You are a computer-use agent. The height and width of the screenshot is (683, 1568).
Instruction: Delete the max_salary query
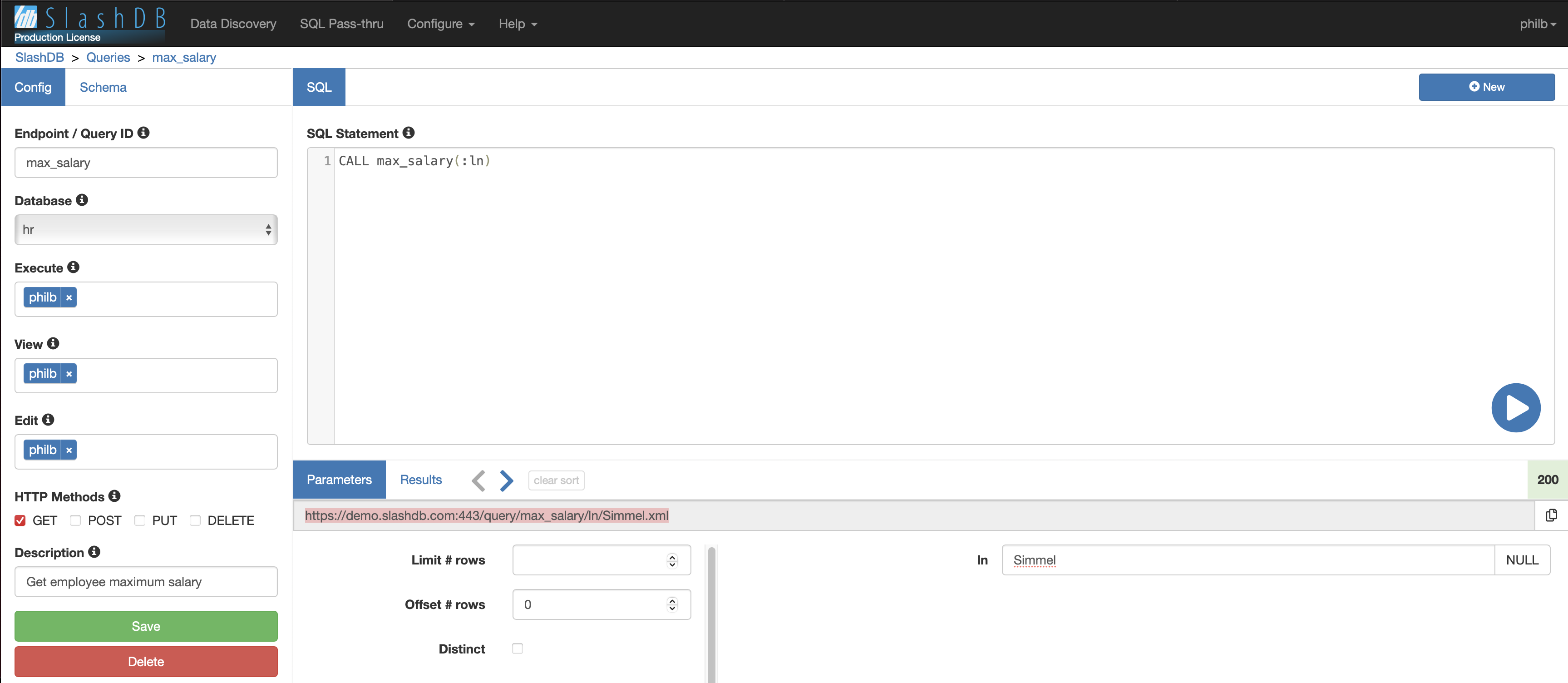pos(146,662)
